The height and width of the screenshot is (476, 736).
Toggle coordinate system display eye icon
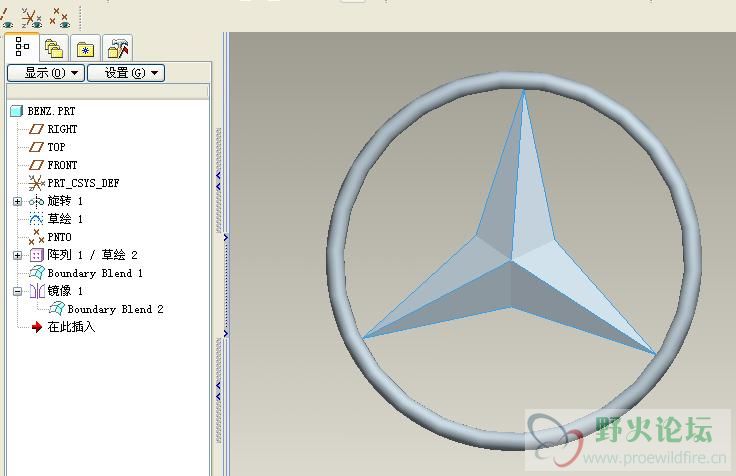click(x=31, y=18)
